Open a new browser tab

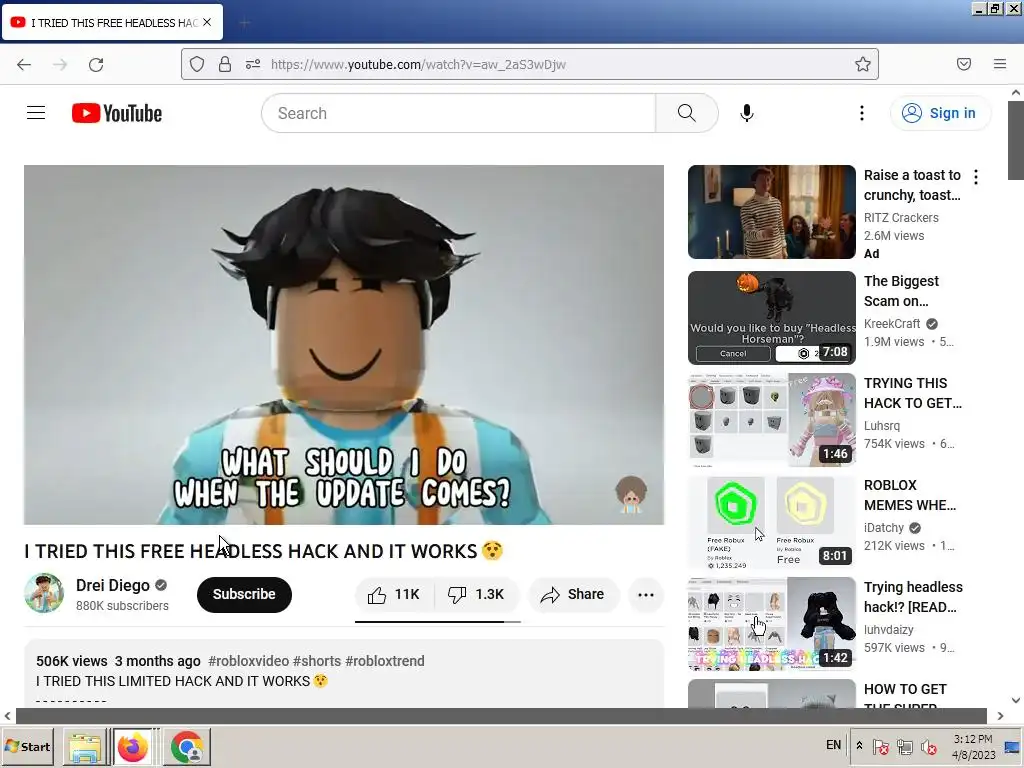point(244,23)
